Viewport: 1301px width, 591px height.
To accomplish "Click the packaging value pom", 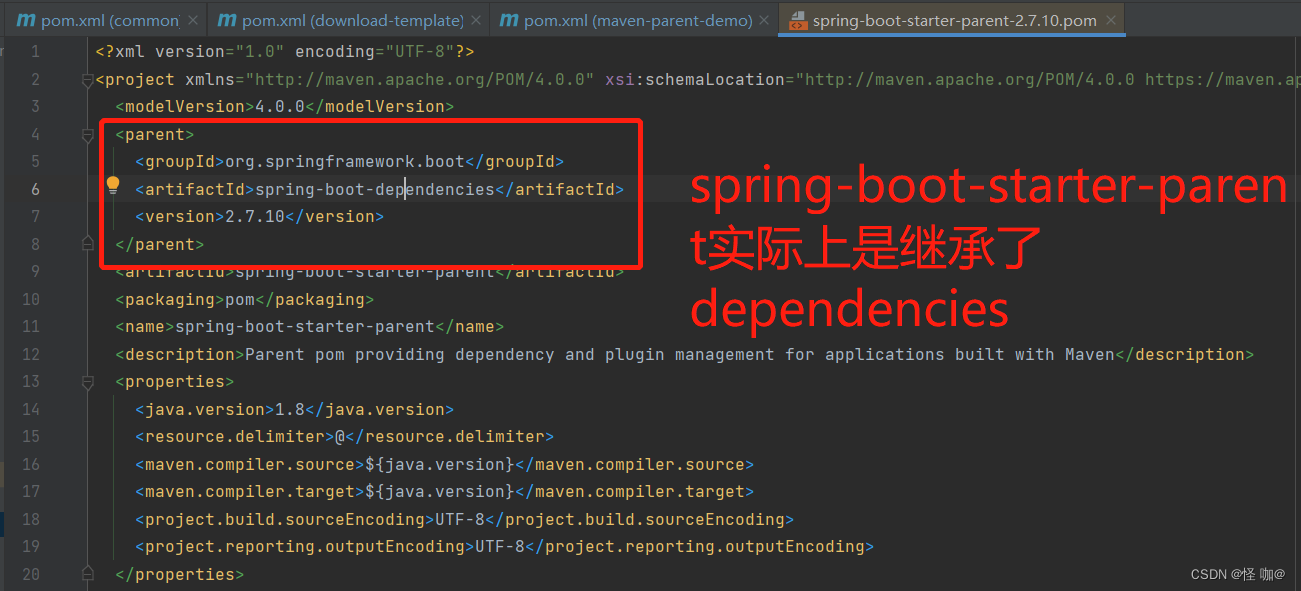I will 240,299.
